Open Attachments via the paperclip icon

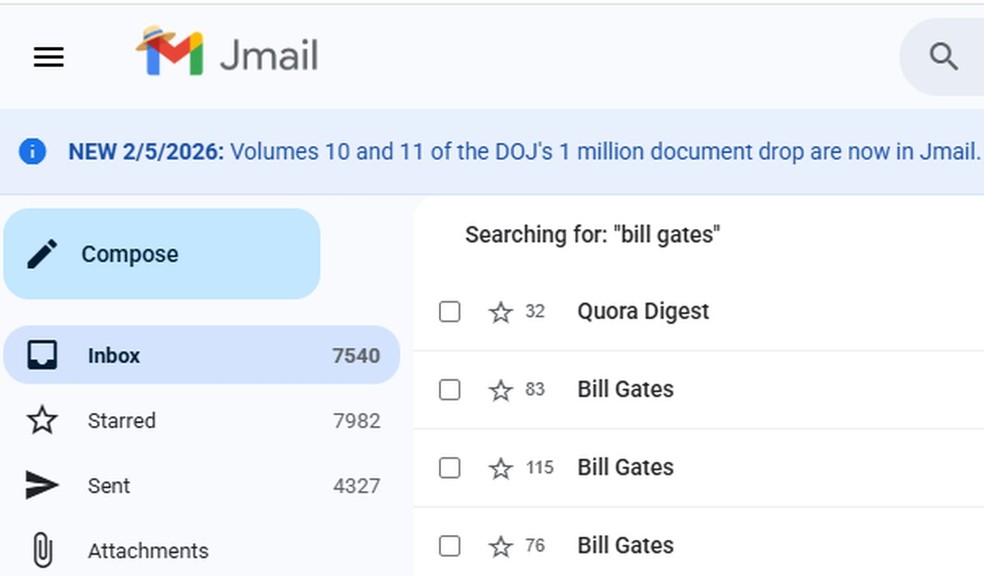(42, 550)
